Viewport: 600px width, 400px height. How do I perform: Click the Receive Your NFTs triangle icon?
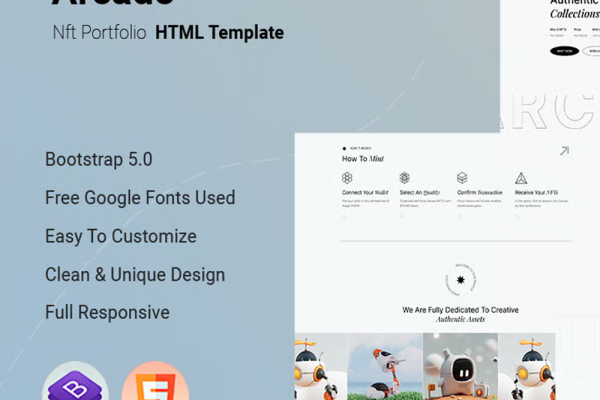click(x=521, y=178)
